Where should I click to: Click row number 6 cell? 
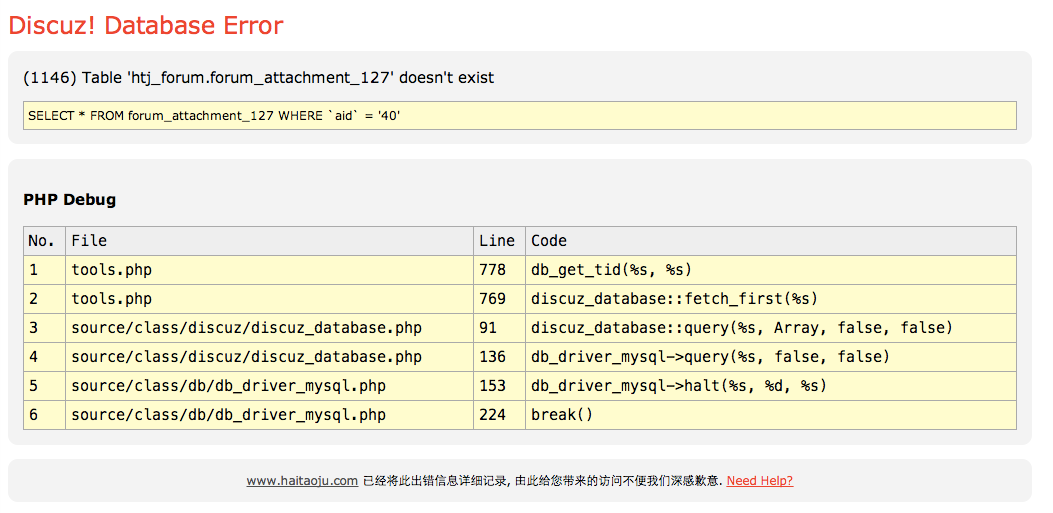pos(44,415)
